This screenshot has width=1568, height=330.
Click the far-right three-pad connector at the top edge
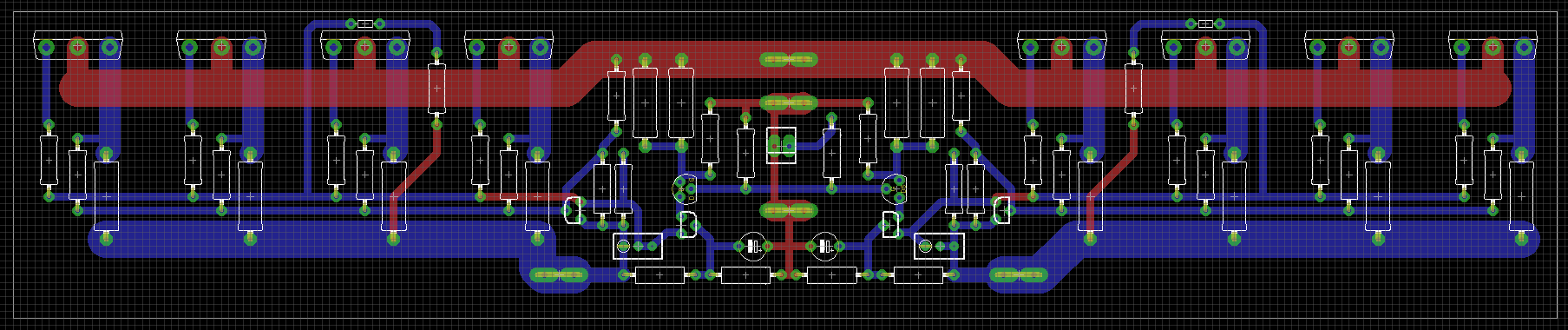point(1493,45)
